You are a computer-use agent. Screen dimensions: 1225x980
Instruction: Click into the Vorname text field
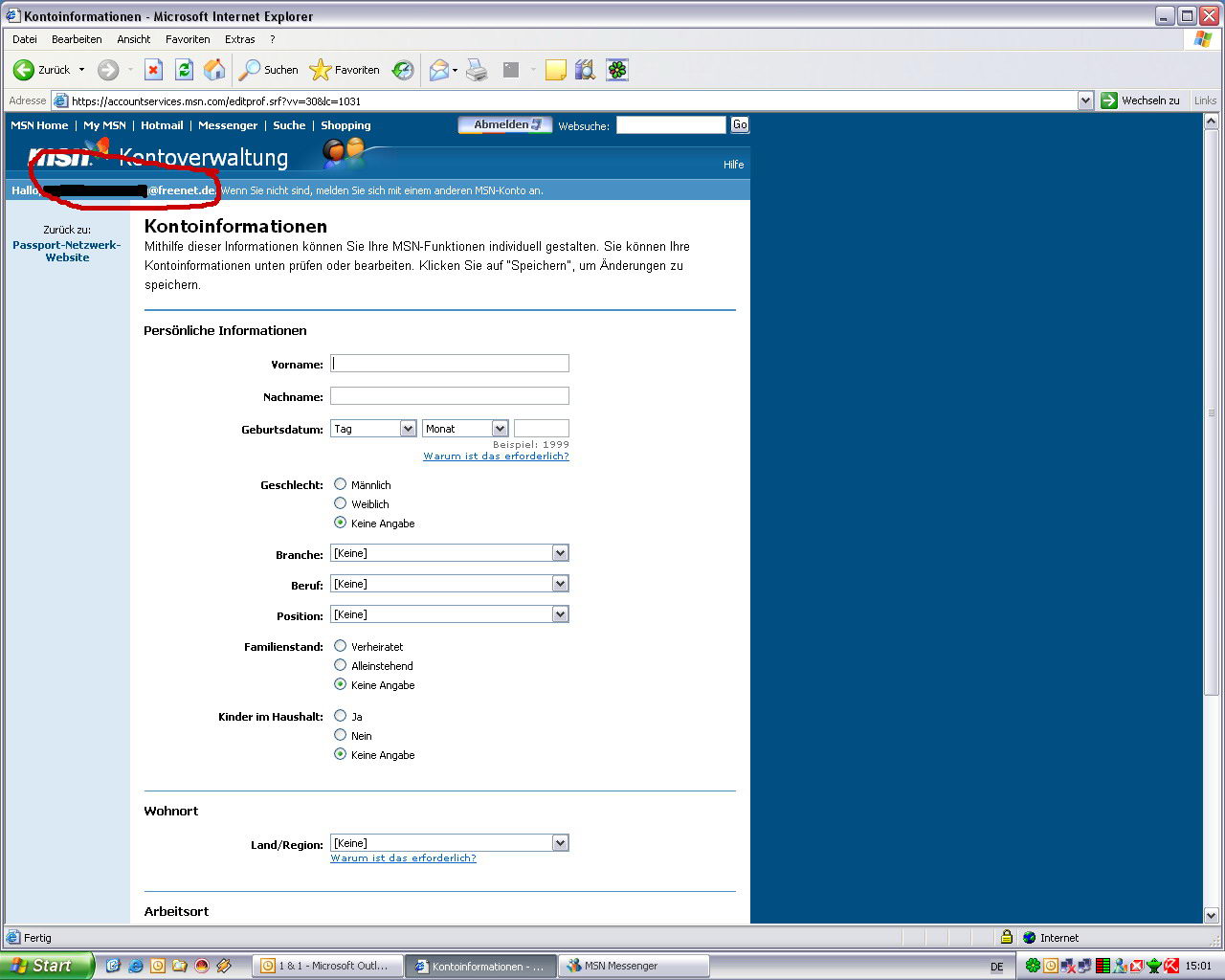pyautogui.click(x=450, y=363)
